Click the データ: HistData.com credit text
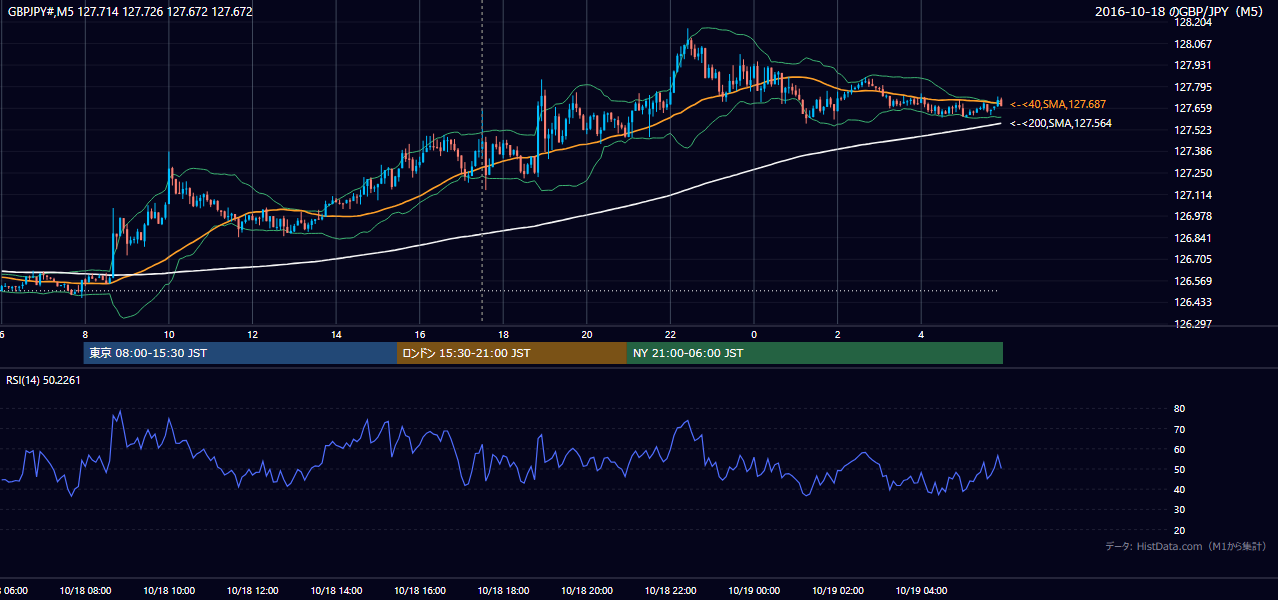The width and height of the screenshot is (1278, 600). click(x=1186, y=546)
